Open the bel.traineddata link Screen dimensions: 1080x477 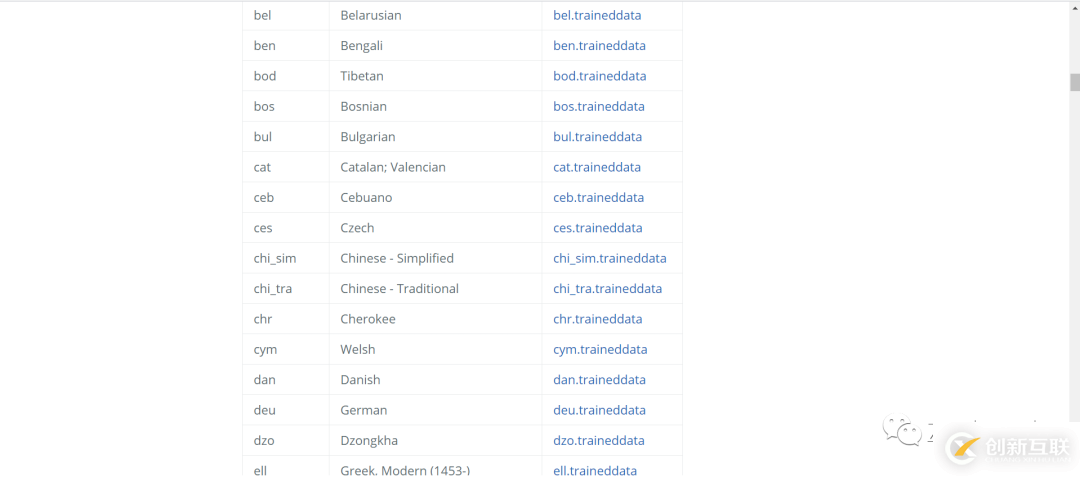pyautogui.click(x=597, y=16)
